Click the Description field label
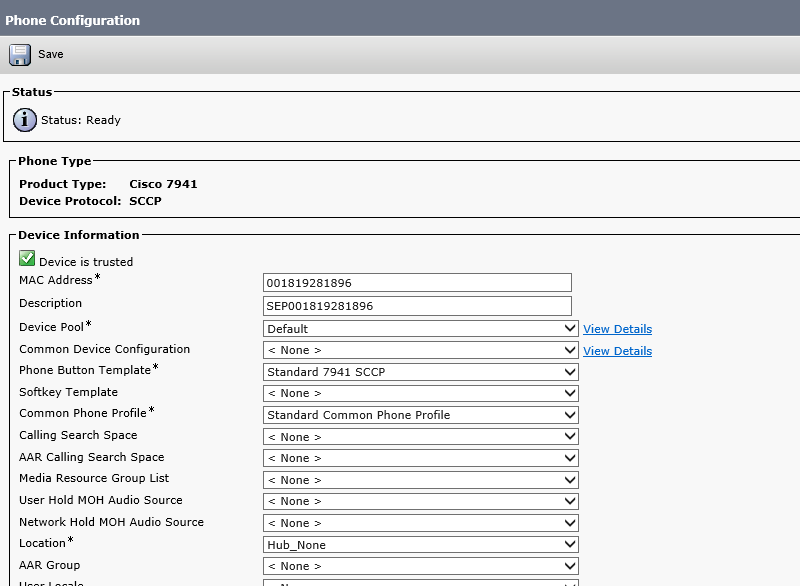 tap(51, 303)
